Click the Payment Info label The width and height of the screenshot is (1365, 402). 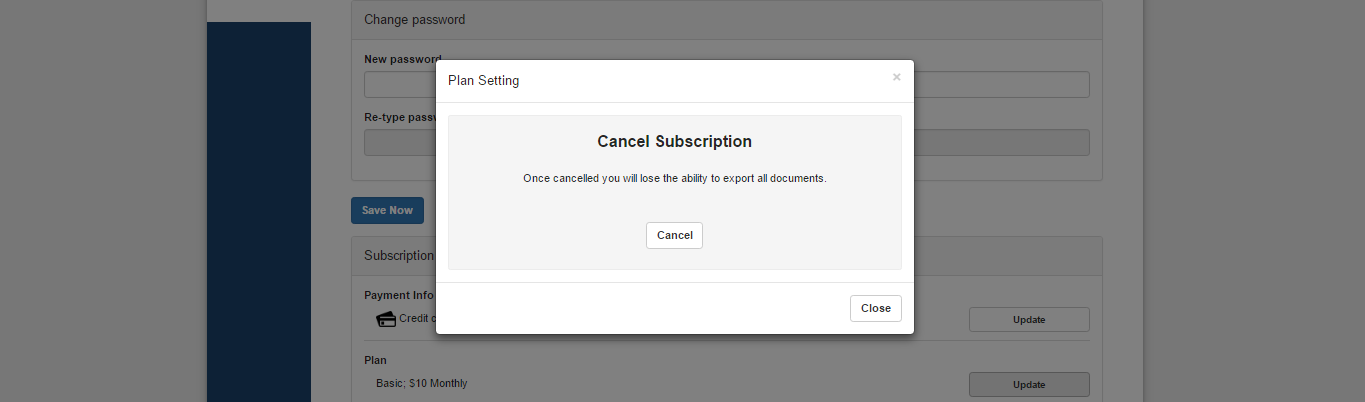point(398,295)
